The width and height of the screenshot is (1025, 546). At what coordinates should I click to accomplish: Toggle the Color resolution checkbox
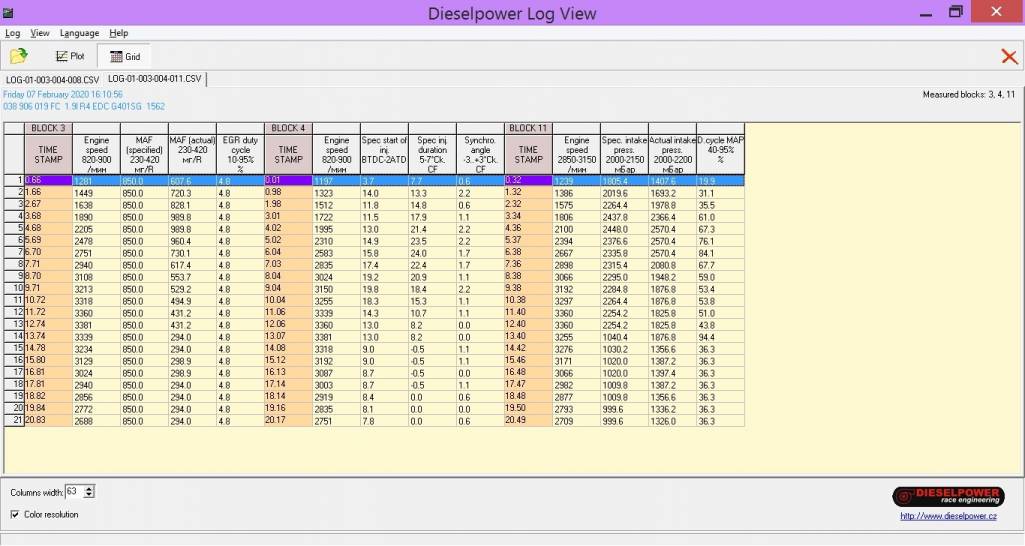(14, 514)
